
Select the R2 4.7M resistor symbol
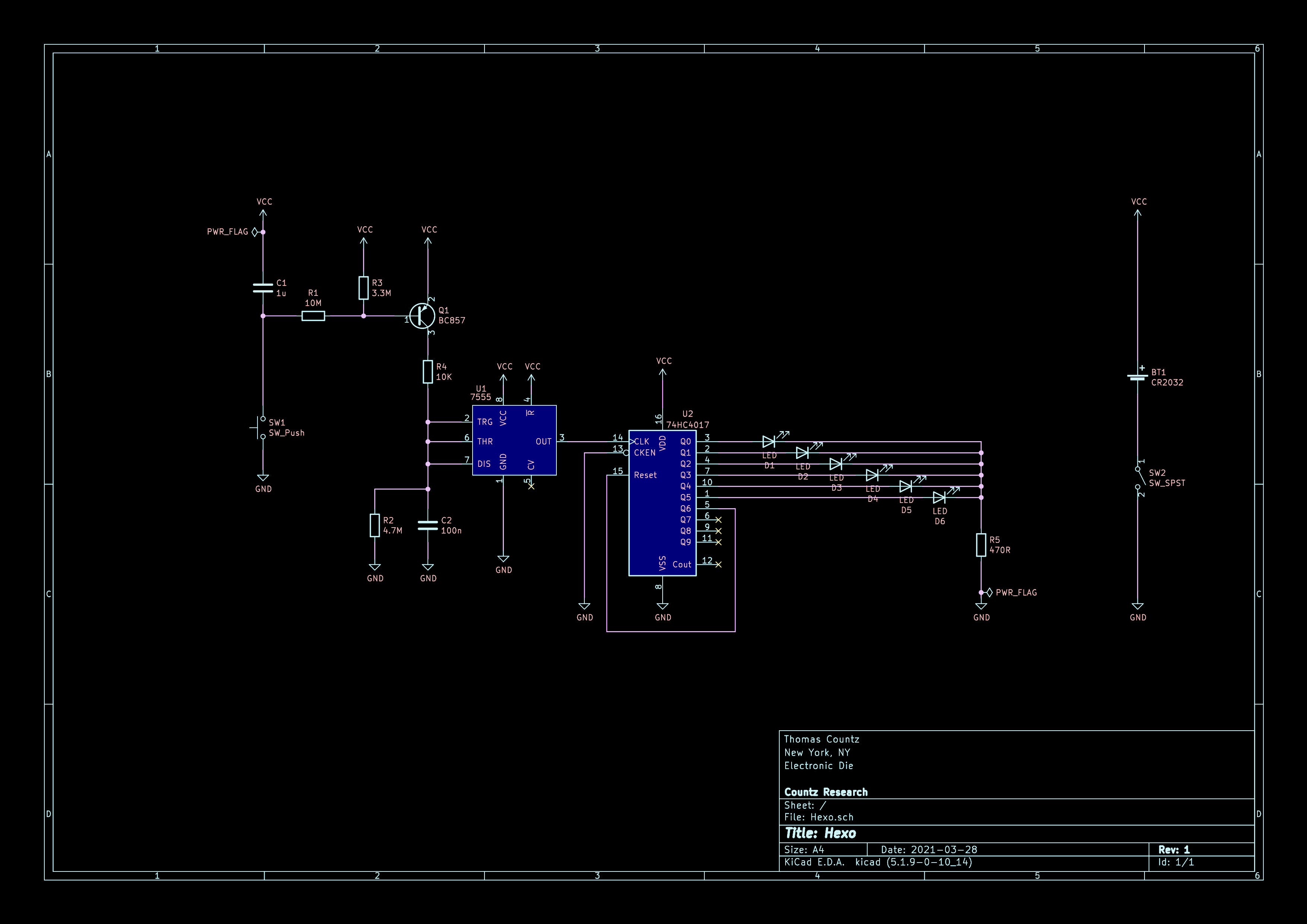click(x=375, y=525)
